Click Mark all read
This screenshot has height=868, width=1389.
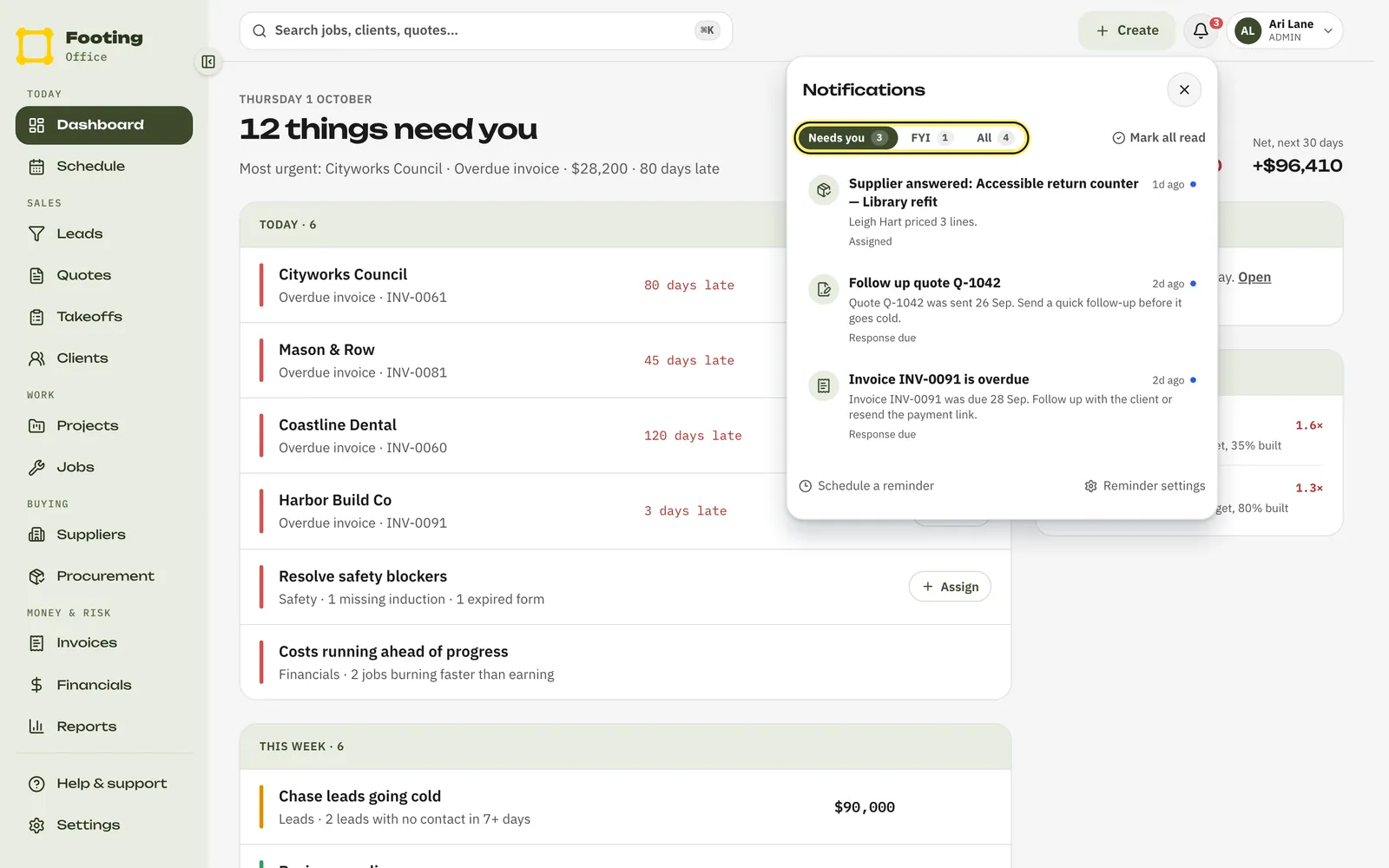click(x=1159, y=138)
